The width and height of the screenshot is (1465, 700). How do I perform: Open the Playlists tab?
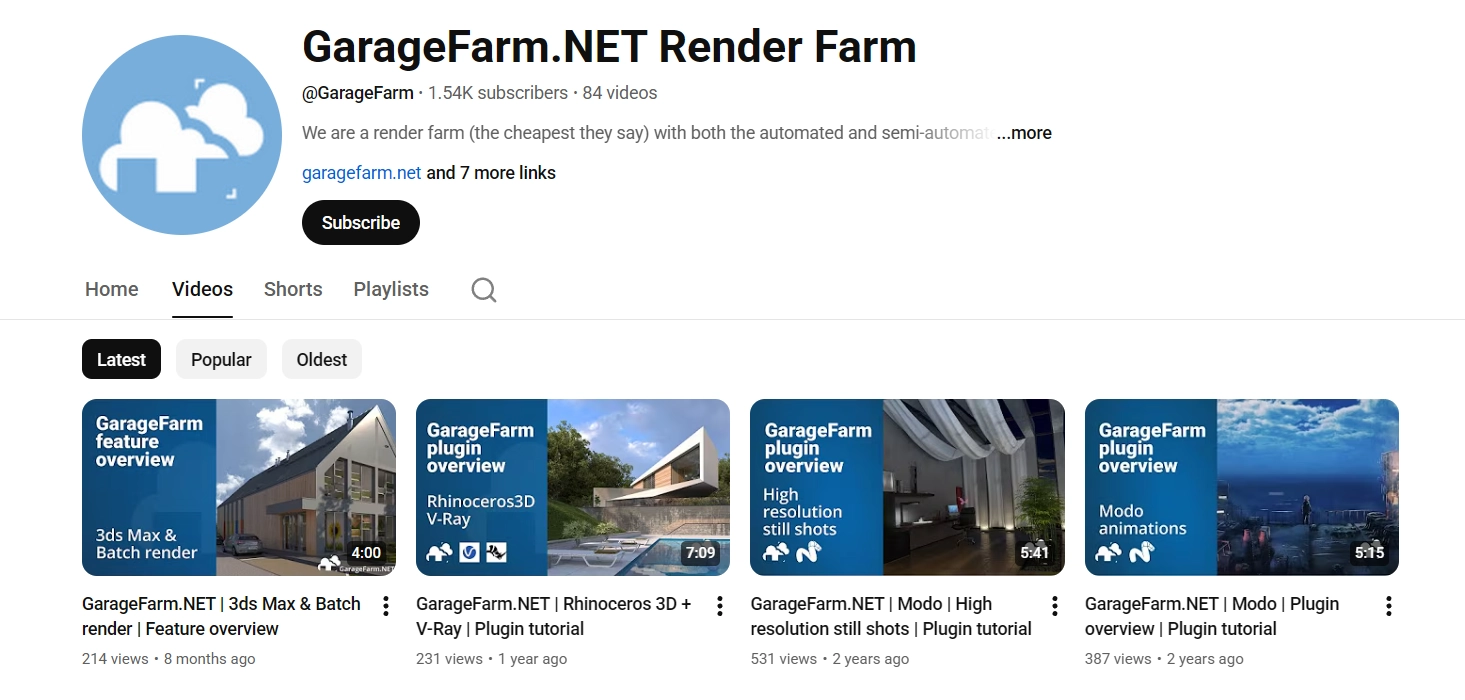391,290
